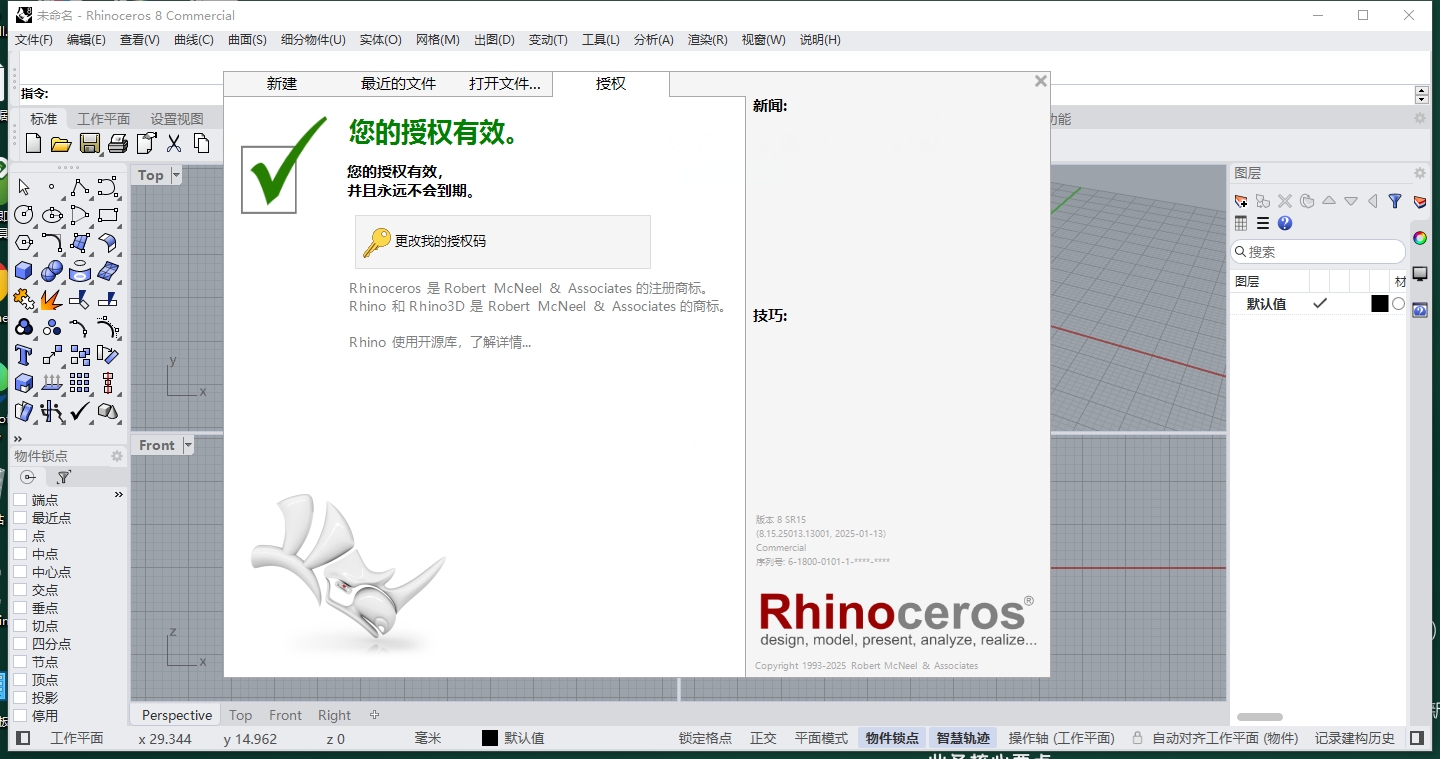
Task: Switch to the 工作平面 toolbar tab
Action: pyautogui.click(x=104, y=119)
